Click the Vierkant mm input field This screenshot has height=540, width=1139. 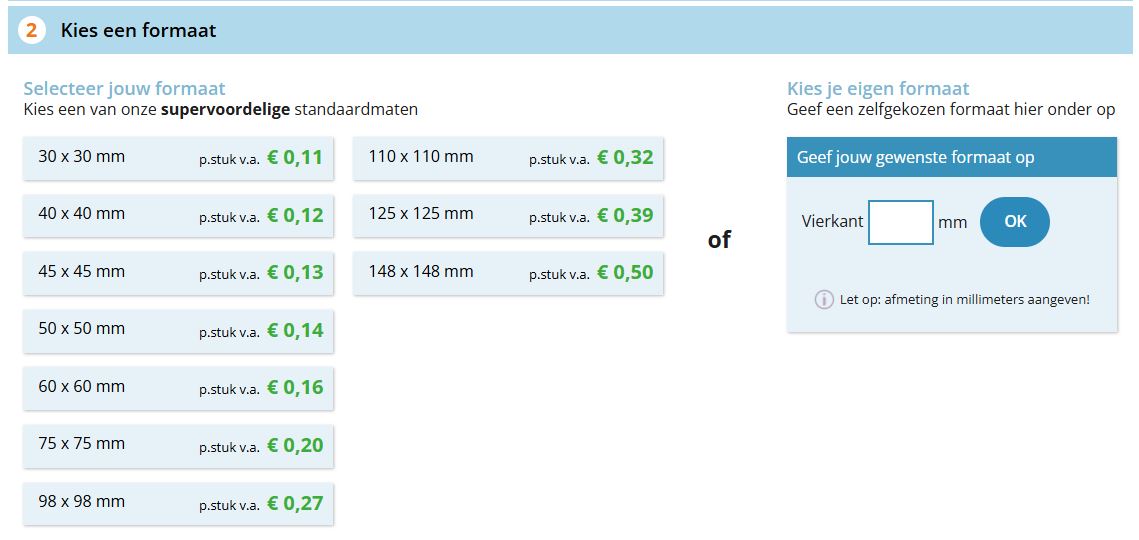pos(901,222)
